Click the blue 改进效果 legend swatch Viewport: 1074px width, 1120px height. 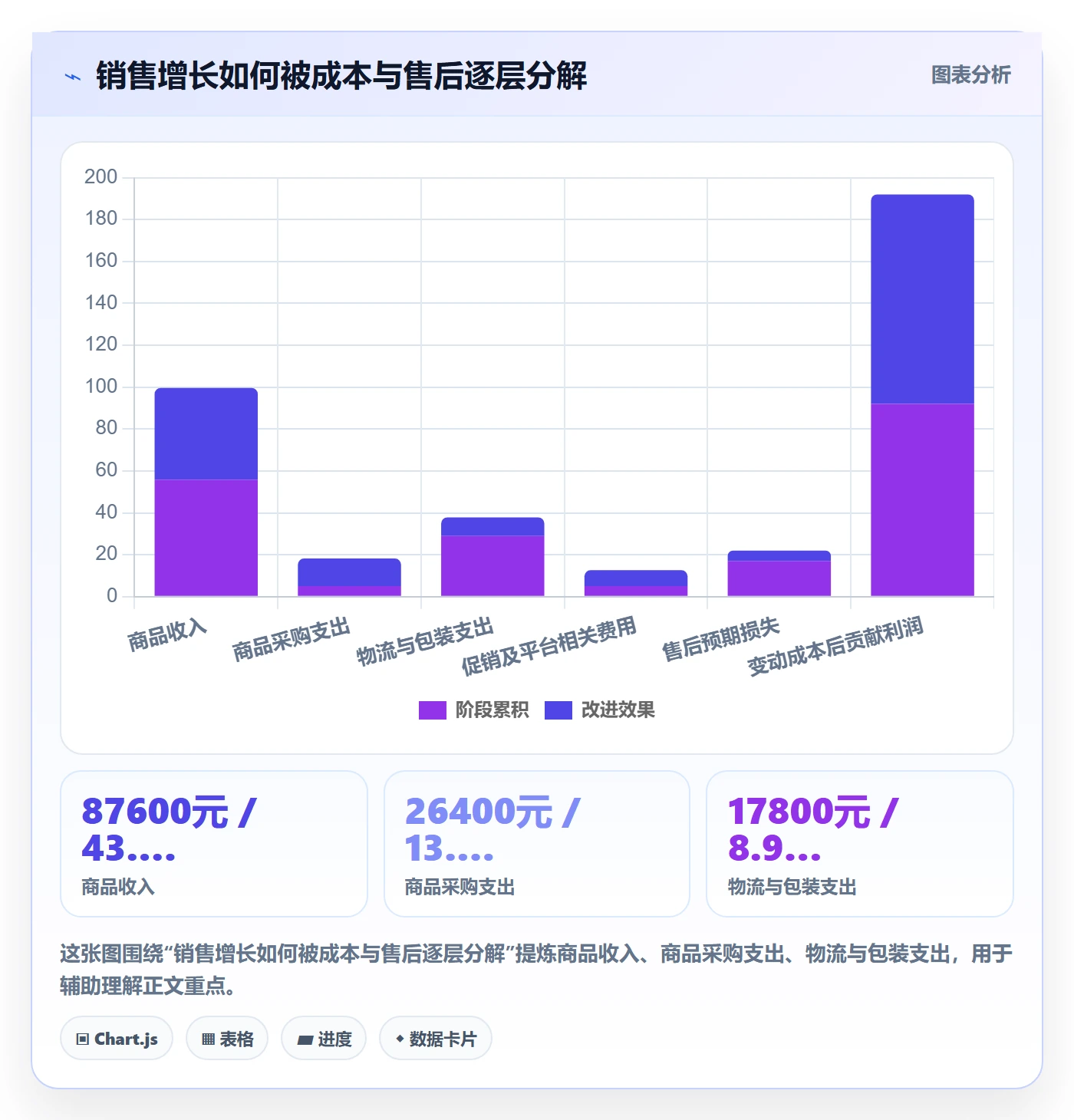coord(558,710)
